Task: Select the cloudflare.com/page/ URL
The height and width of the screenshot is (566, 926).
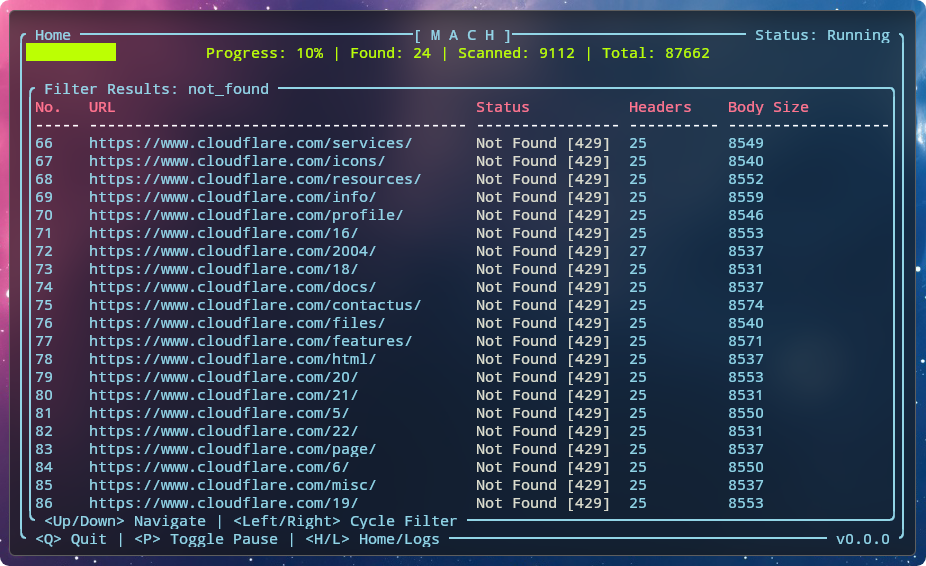Action: 233,450
